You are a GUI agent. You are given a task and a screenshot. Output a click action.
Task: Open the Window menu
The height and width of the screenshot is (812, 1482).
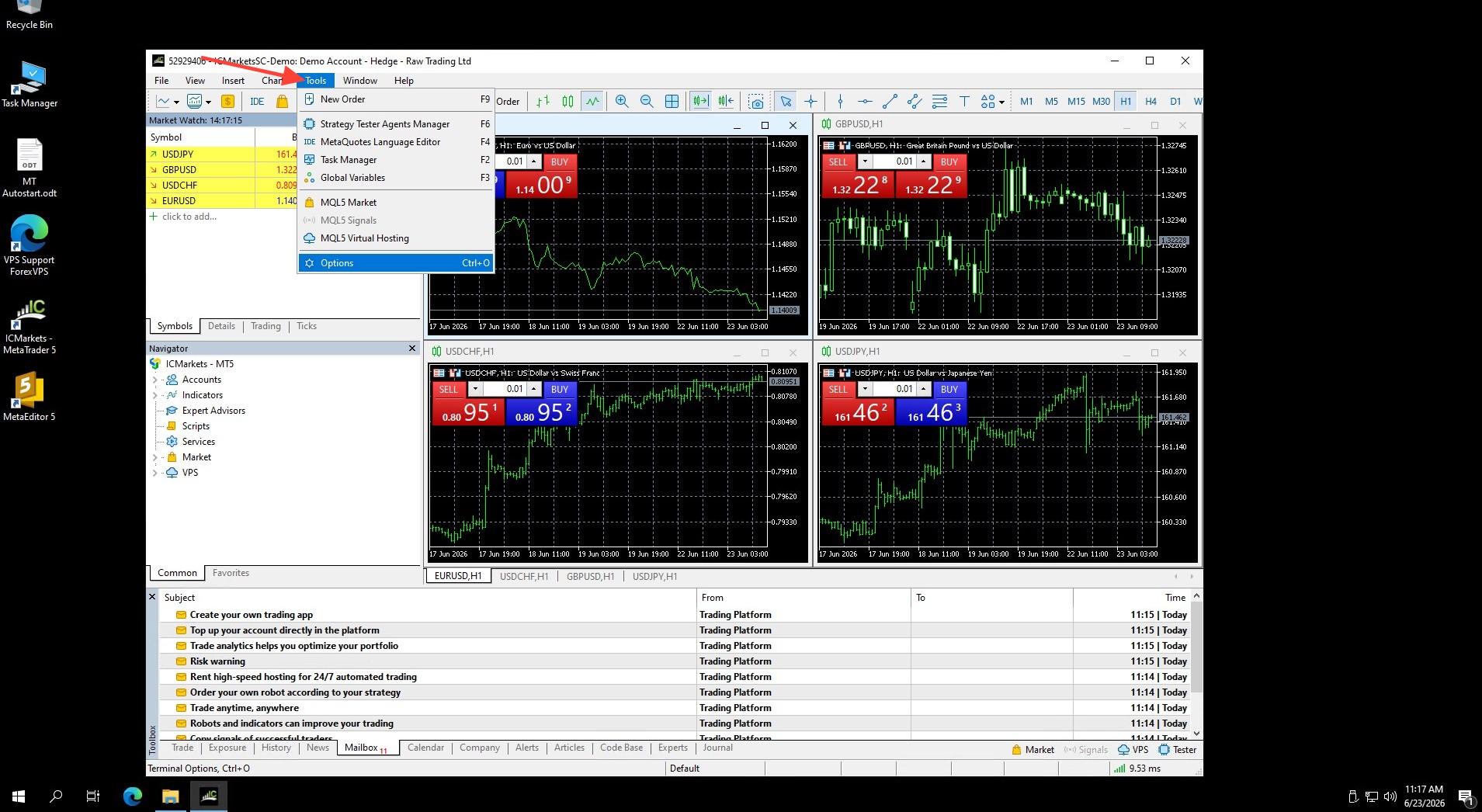[360, 81]
